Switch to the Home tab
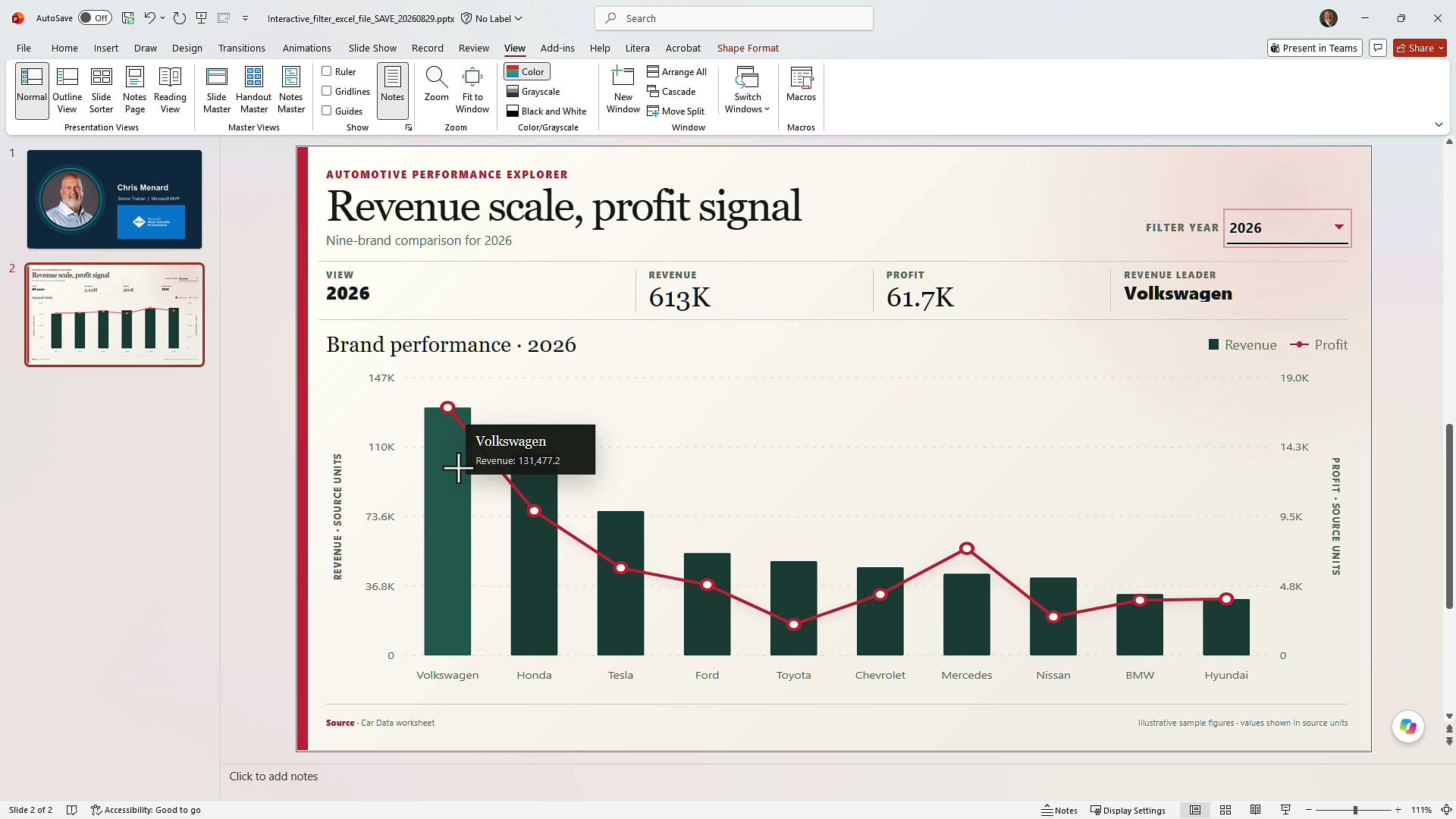 tap(64, 48)
